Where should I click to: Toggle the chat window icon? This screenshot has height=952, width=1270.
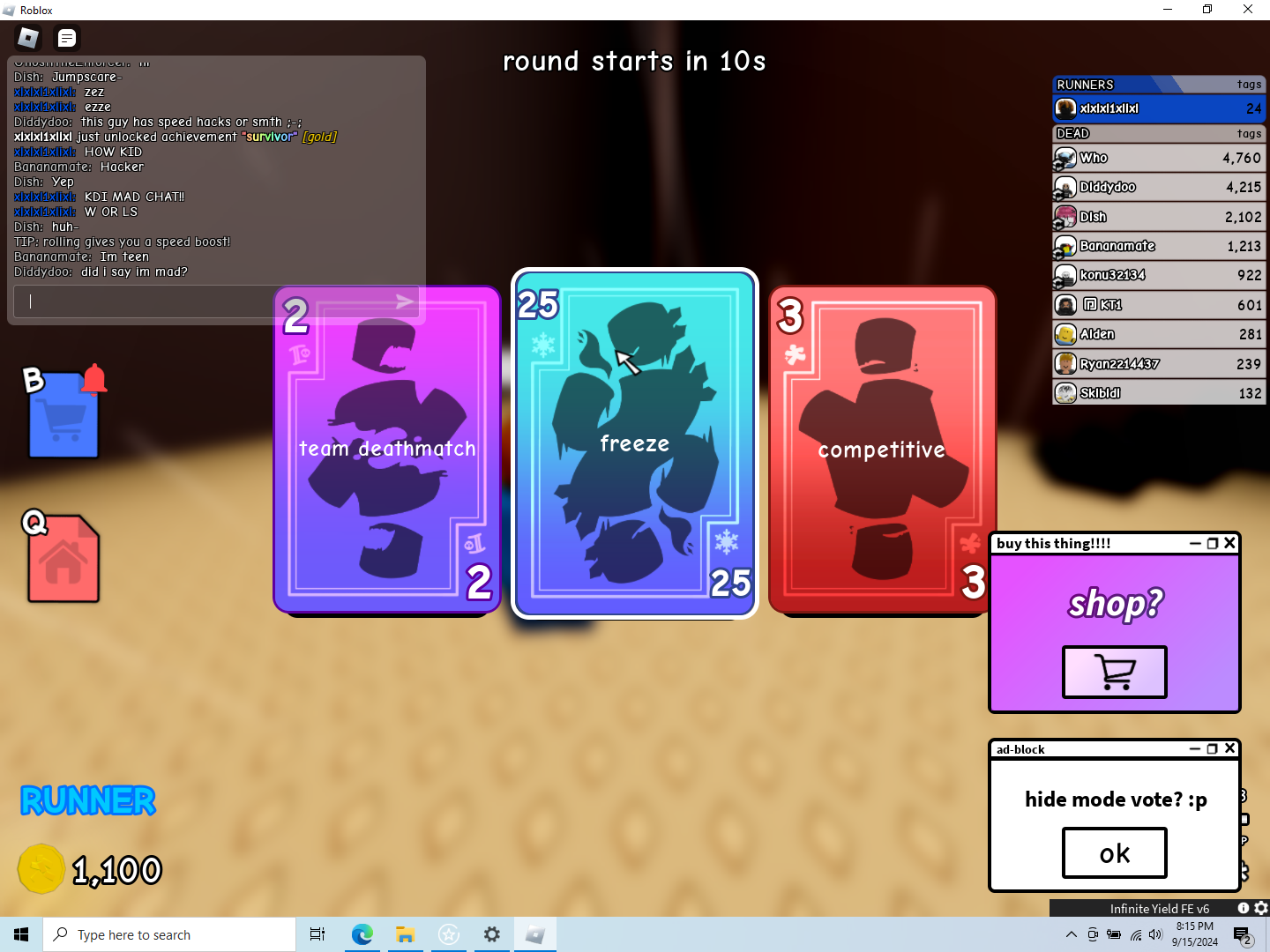pyautogui.click(x=67, y=38)
